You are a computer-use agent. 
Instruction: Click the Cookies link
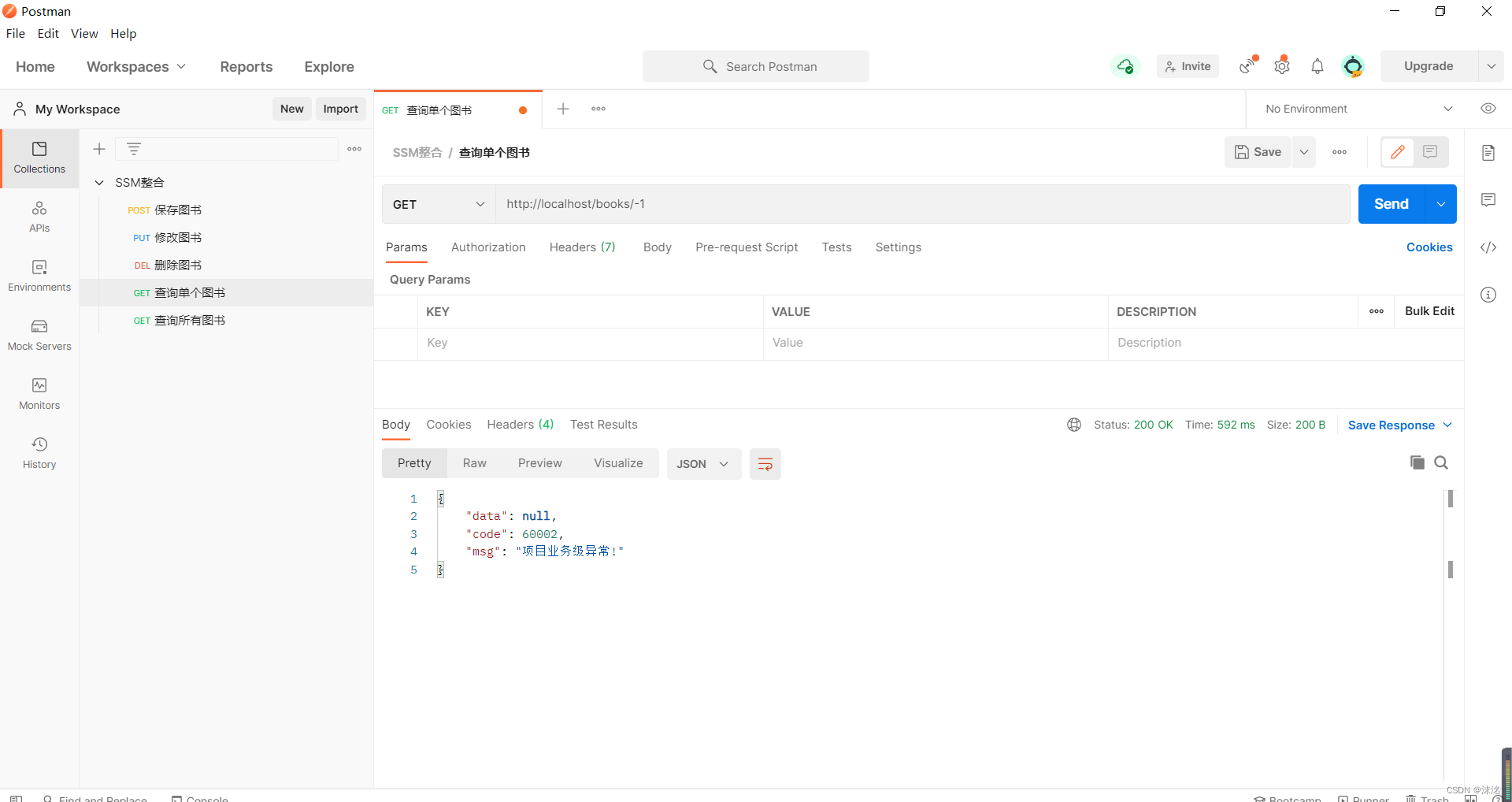1429,247
